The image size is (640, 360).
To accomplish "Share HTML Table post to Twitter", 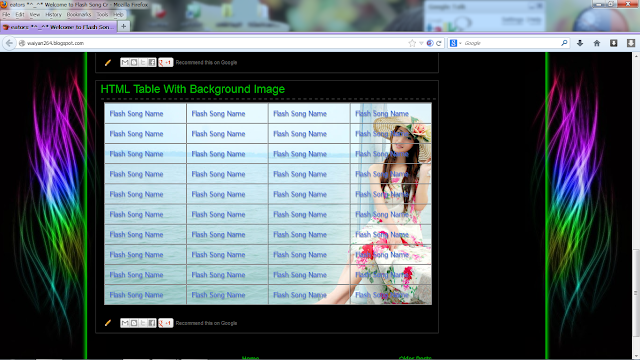I will click(x=143, y=323).
